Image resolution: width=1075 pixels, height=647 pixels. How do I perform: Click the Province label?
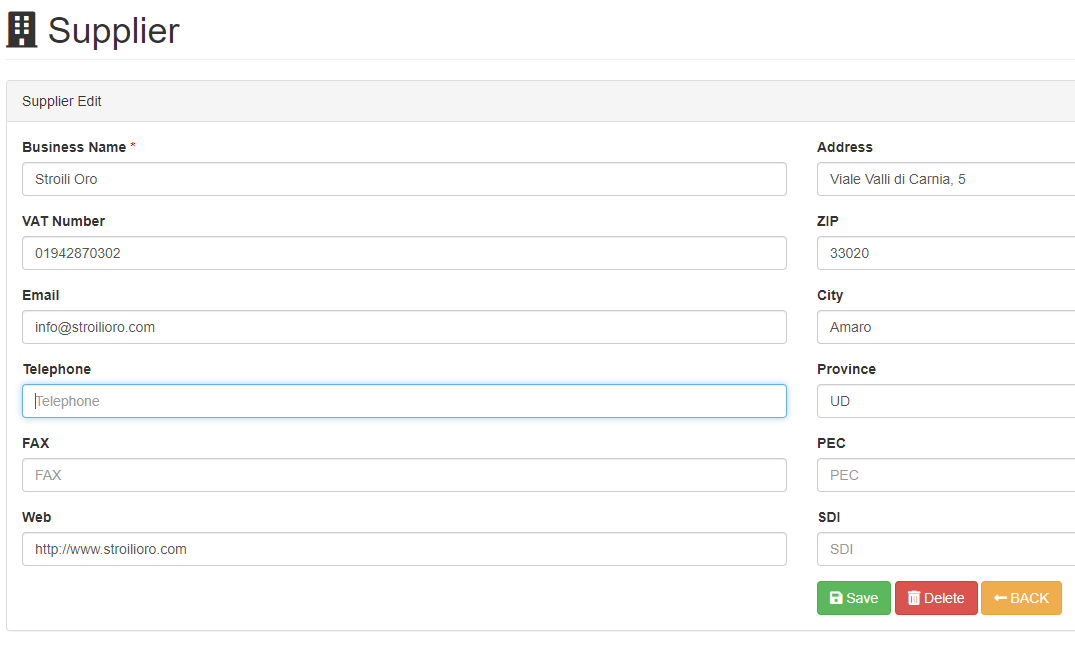846,369
